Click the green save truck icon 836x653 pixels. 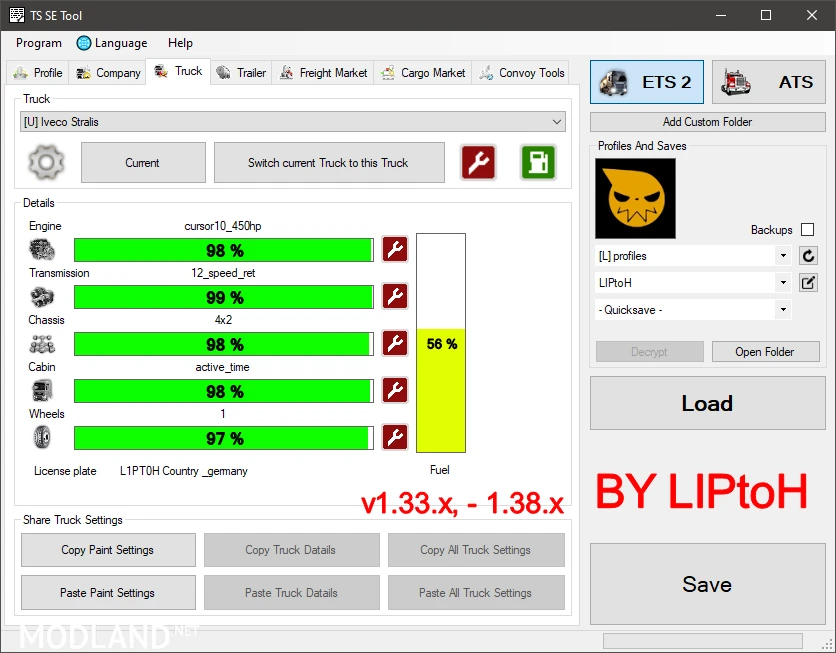tap(538, 162)
